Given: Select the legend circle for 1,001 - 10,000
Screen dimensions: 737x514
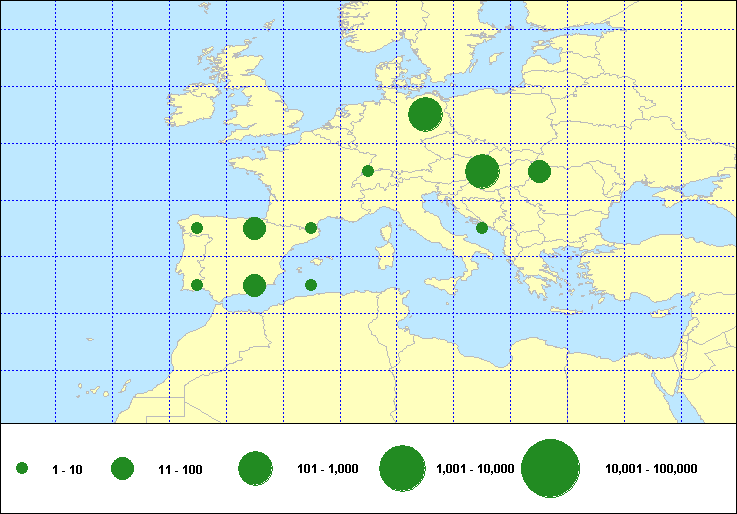Looking at the screenshot, I should pyautogui.click(x=403, y=468).
